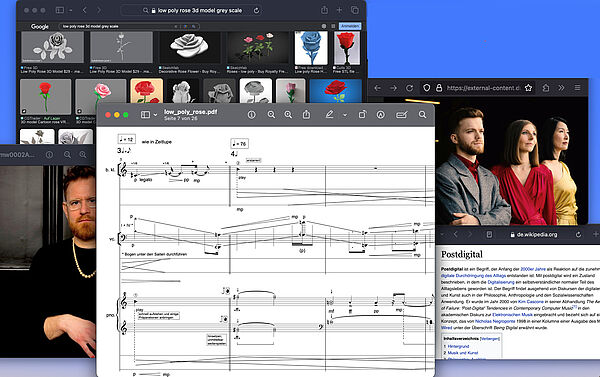The width and height of the screenshot is (600, 377).
Task: Open tracking protection shield in Firefox
Action: coord(427,88)
